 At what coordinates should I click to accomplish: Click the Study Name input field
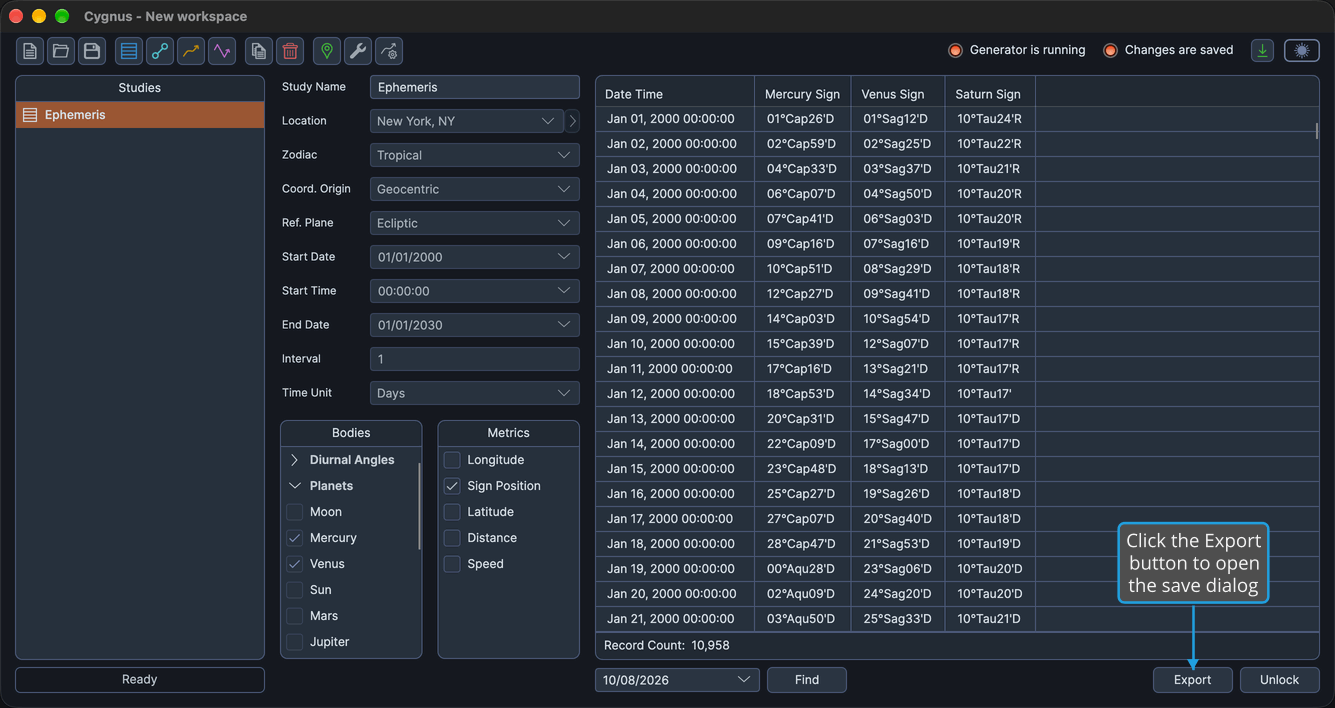pyautogui.click(x=474, y=87)
